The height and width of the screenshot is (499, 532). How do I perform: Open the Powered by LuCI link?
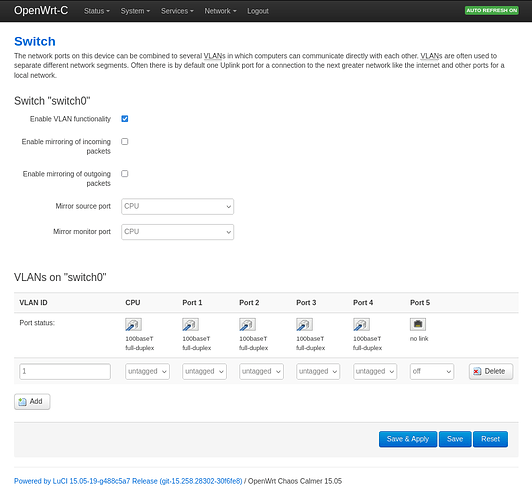tap(128, 481)
